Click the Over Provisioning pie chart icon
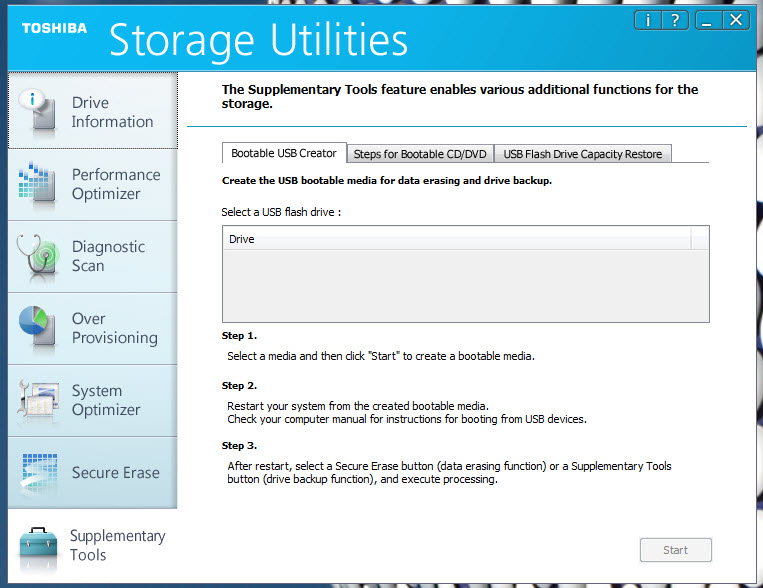The width and height of the screenshot is (763, 588). pos(37,328)
